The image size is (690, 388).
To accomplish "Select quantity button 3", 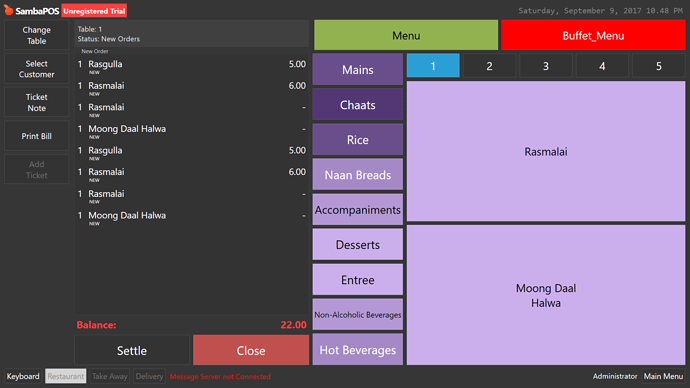I will [546, 66].
